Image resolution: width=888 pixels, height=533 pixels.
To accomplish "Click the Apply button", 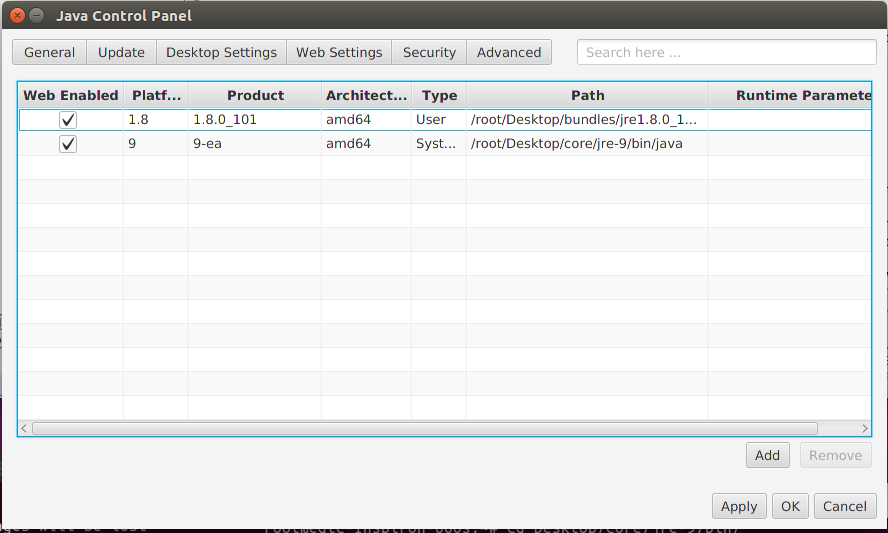I will (739, 506).
